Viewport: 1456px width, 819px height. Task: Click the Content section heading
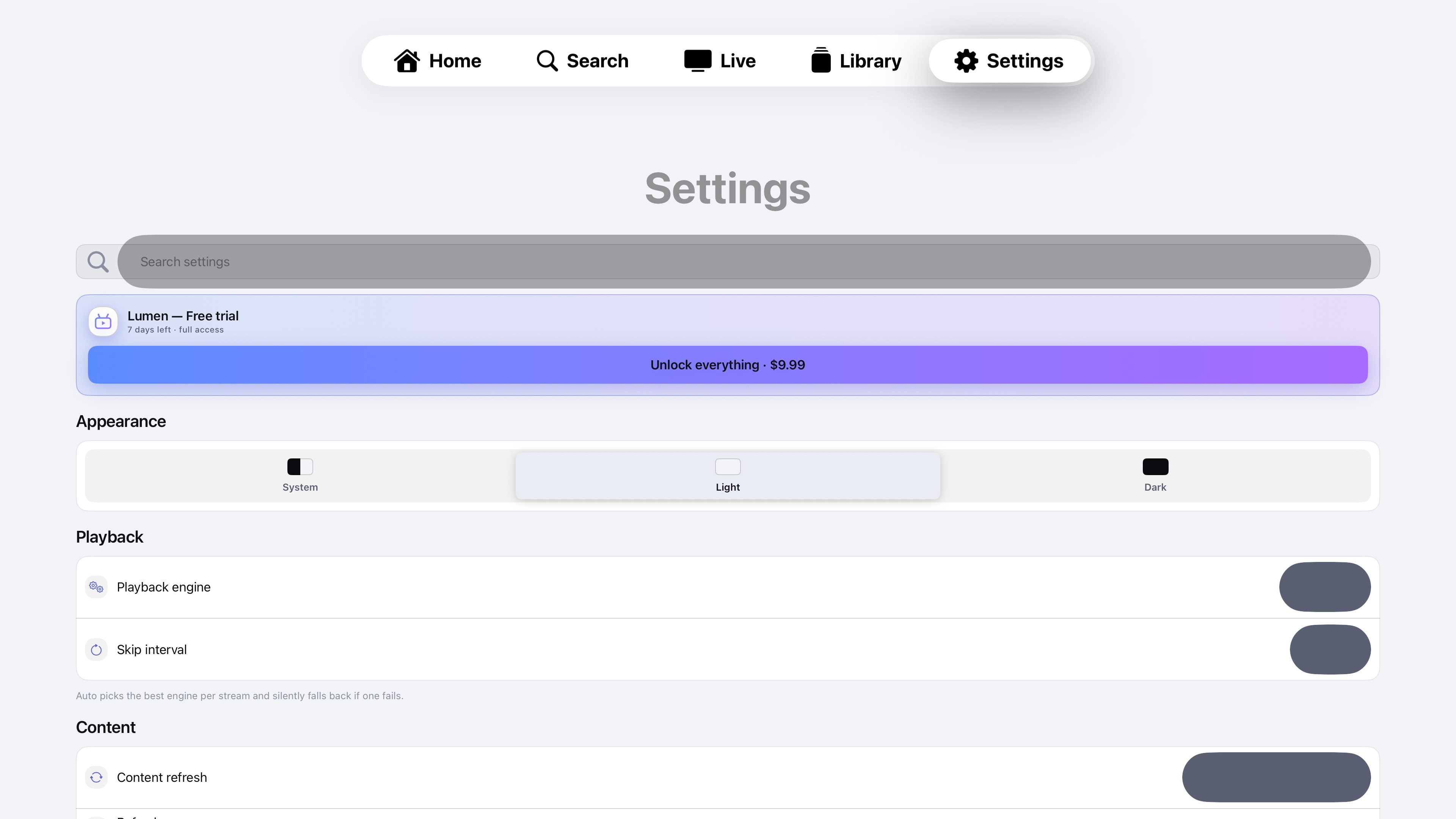(x=106, y=727)
